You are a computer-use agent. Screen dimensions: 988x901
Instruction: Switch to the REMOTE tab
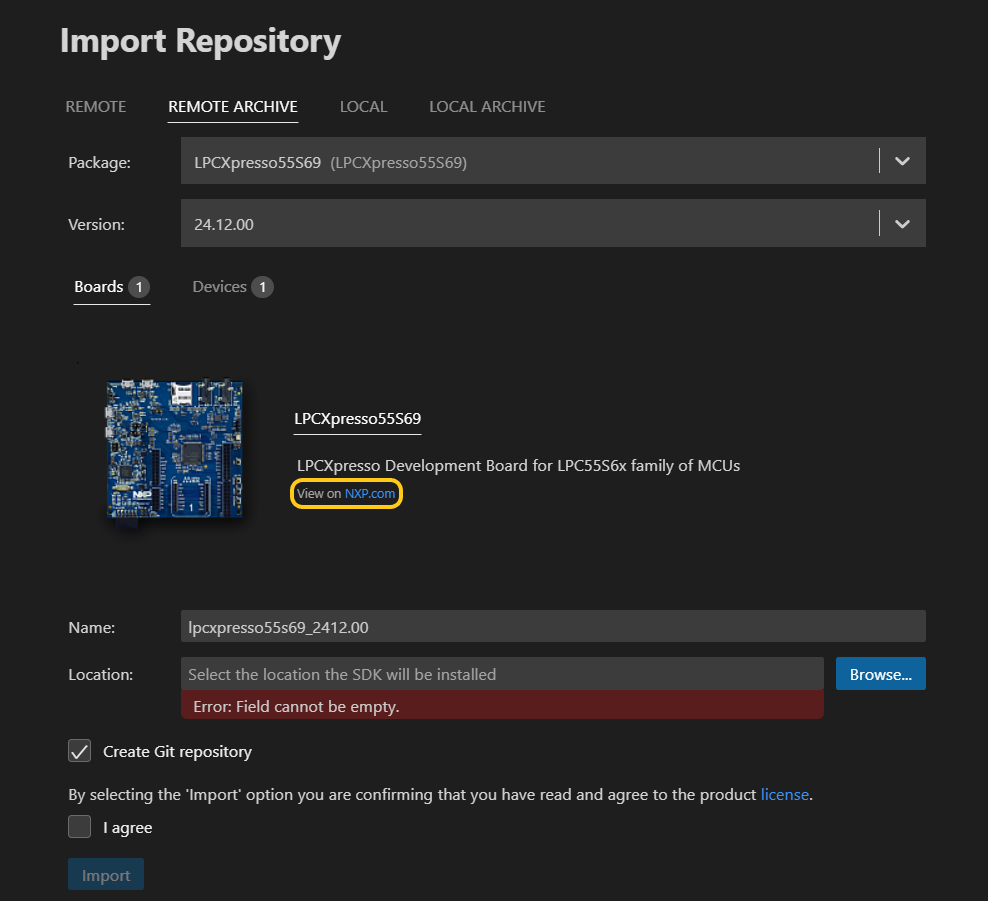click(x=95, y=106)
